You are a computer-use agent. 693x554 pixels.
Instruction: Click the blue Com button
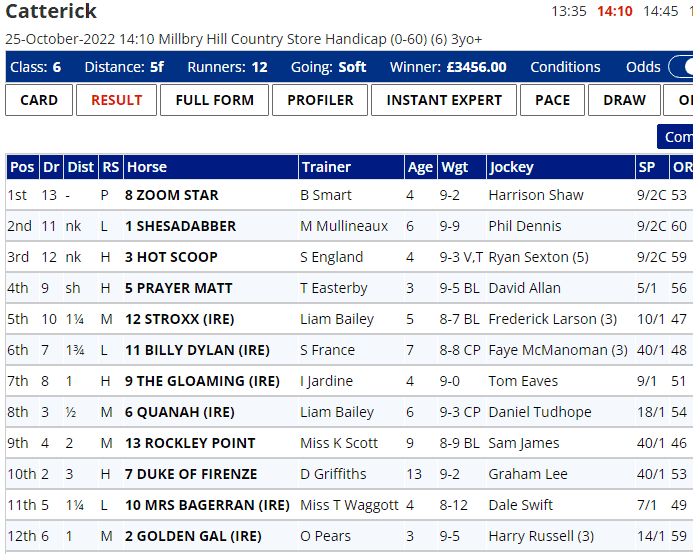click(676, 137)
